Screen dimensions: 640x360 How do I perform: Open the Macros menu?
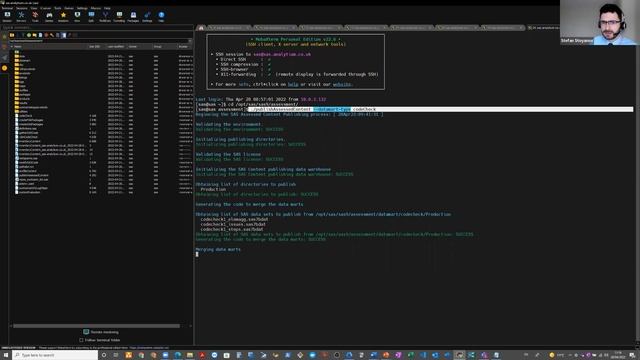coord(96,8)
